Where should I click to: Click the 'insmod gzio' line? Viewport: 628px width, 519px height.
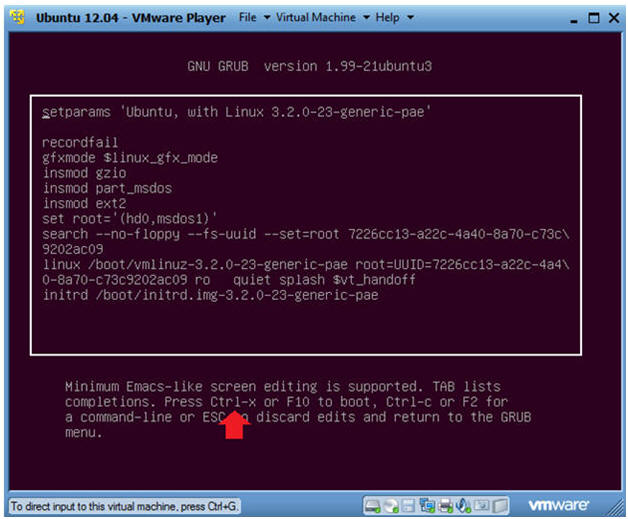(85, 173)
